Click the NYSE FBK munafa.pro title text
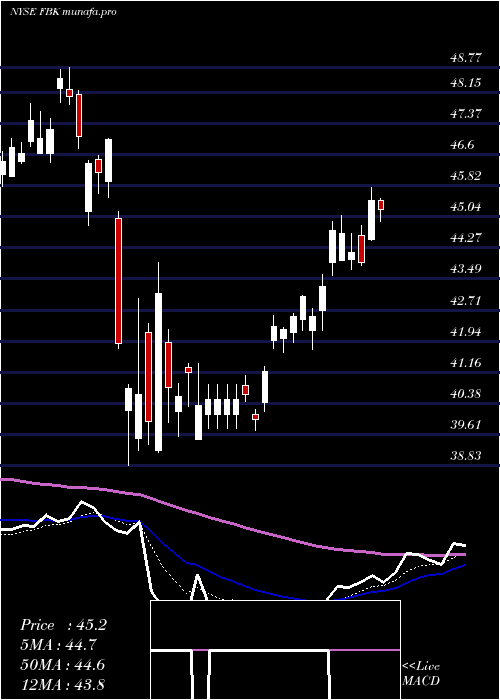 coord(63,12)
